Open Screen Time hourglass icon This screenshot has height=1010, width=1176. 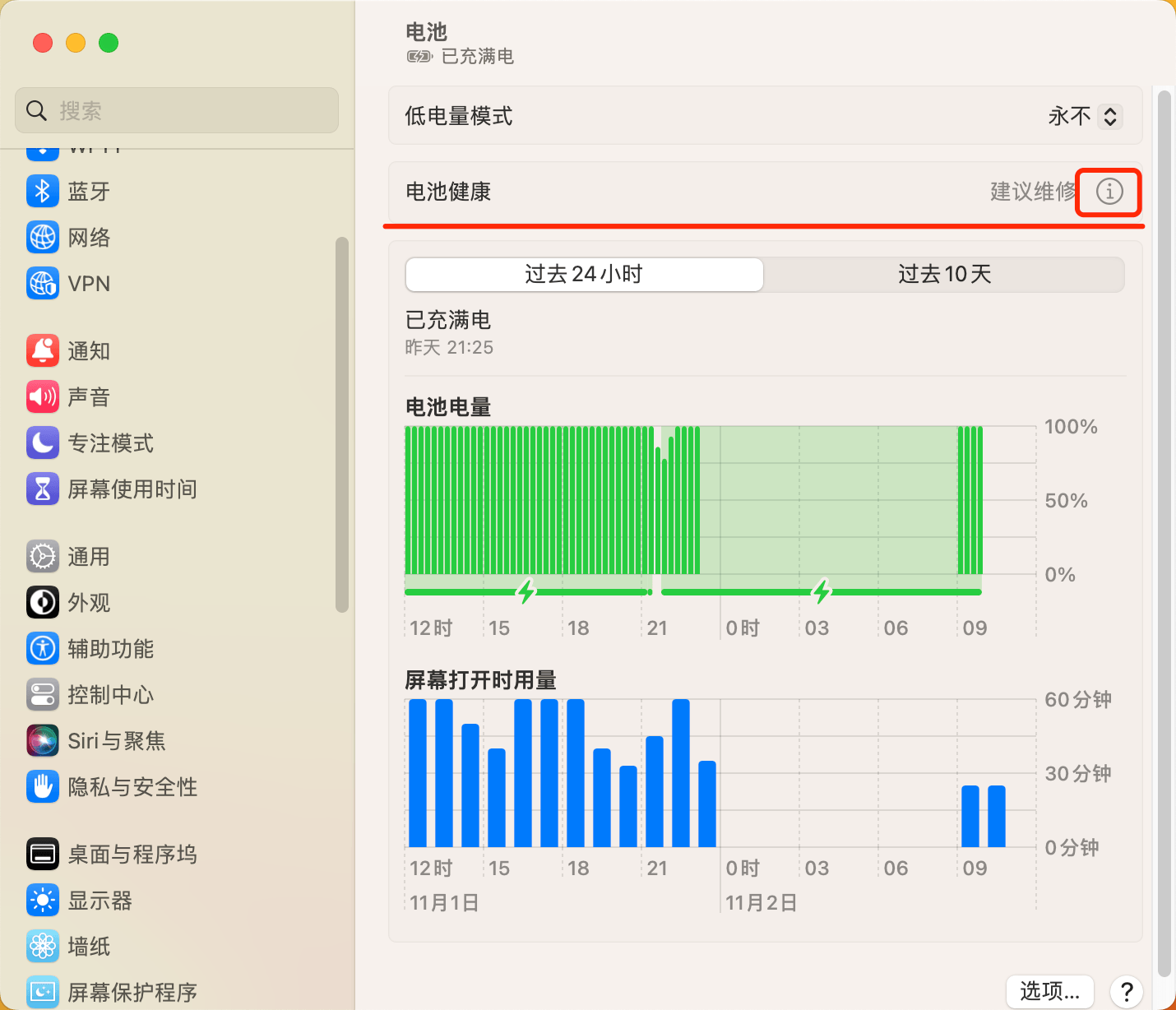[43, 489]
